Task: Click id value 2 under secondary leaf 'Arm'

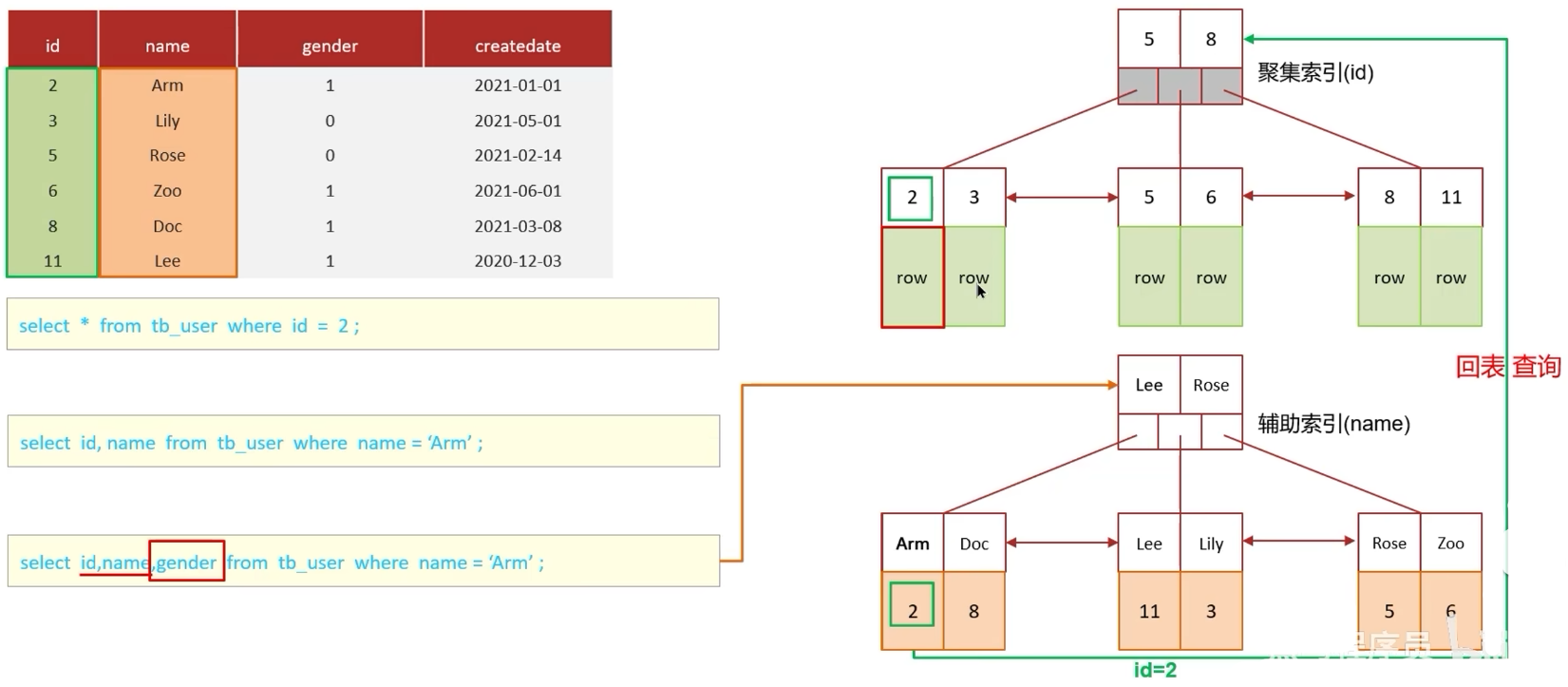Action: (x=912, y=610)
